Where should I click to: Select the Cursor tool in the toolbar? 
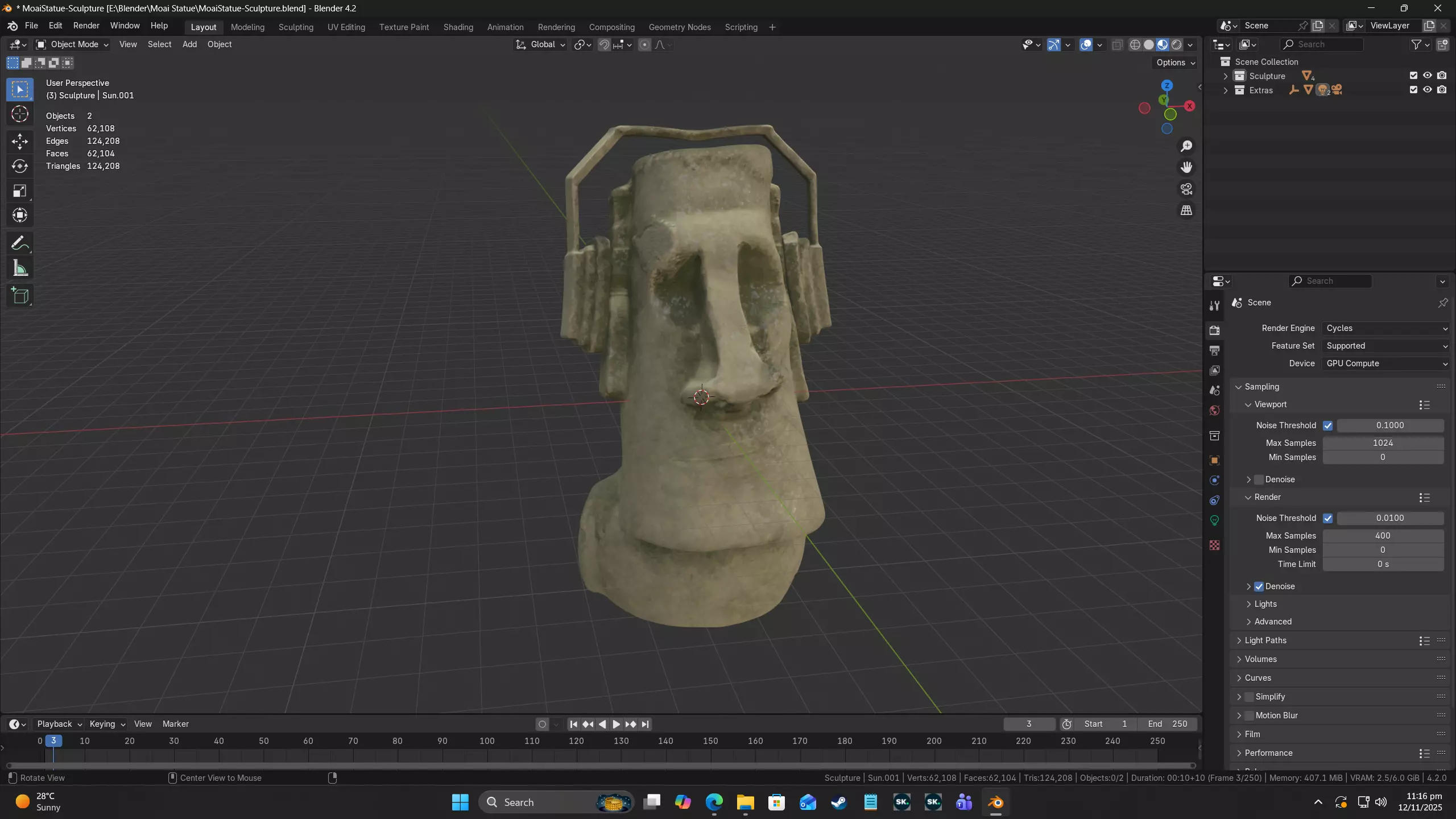(20, 114)
